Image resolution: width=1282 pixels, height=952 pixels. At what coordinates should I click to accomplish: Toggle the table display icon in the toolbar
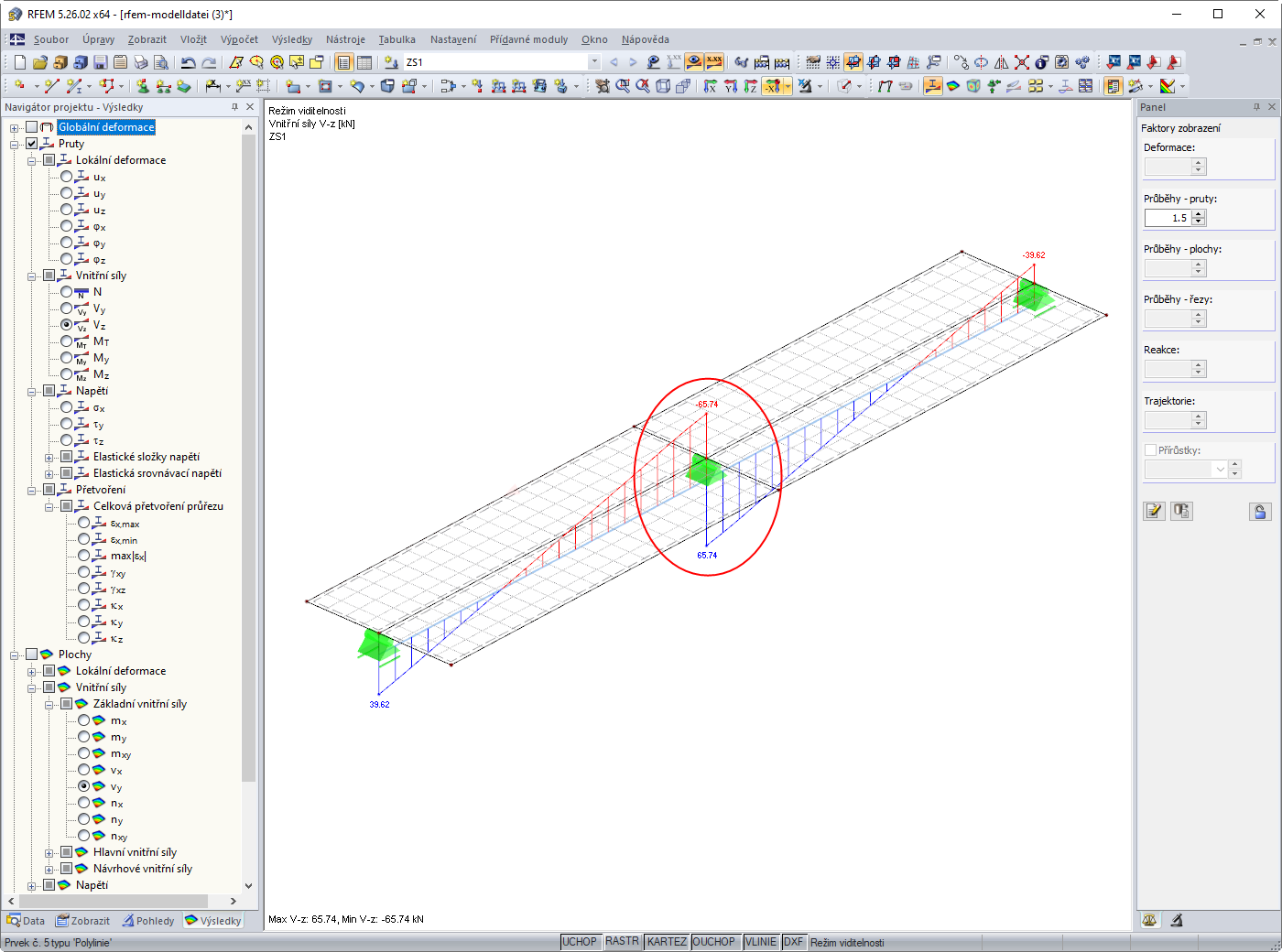364,62
